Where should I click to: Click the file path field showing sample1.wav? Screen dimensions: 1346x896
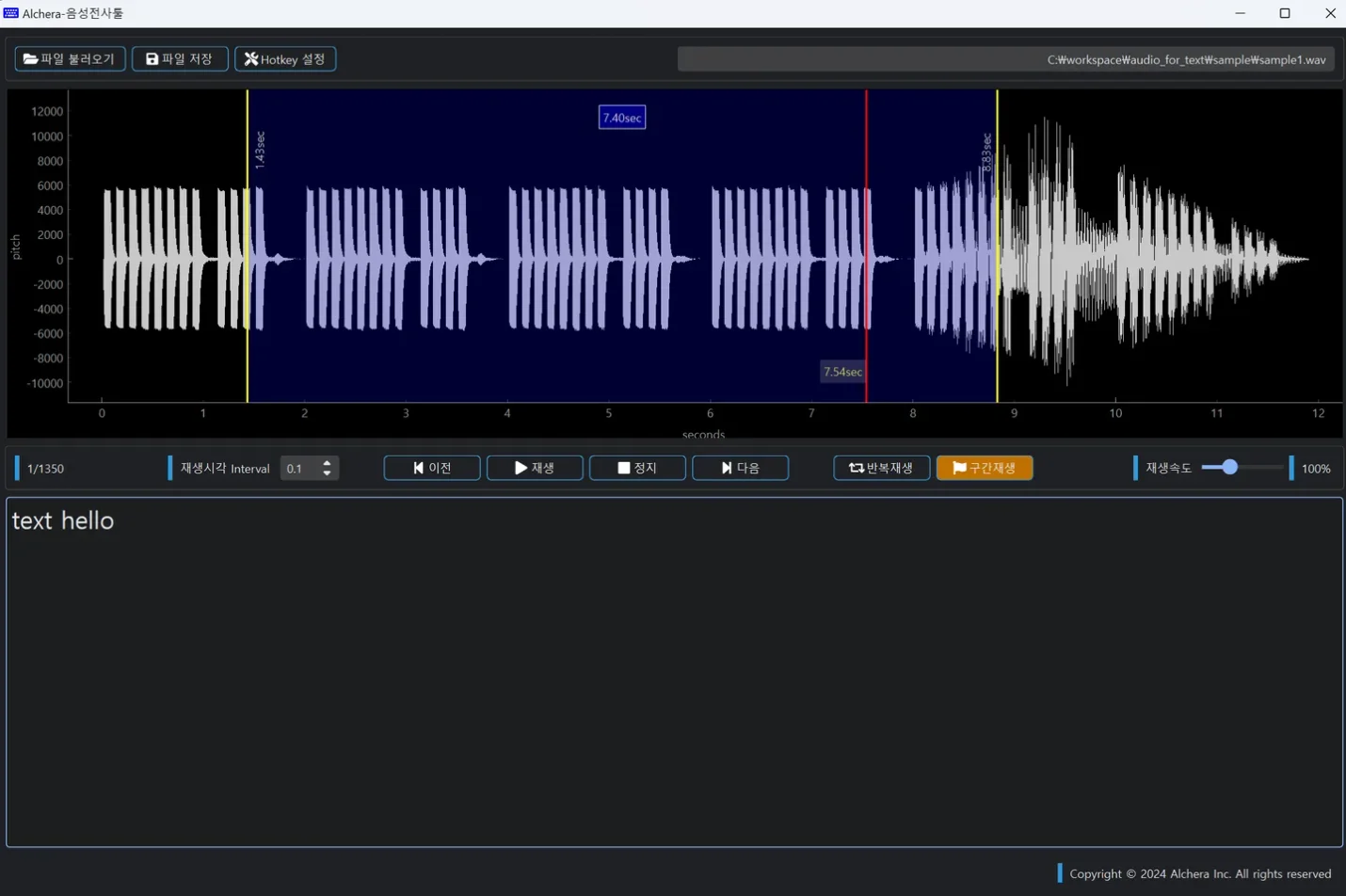1005,59
